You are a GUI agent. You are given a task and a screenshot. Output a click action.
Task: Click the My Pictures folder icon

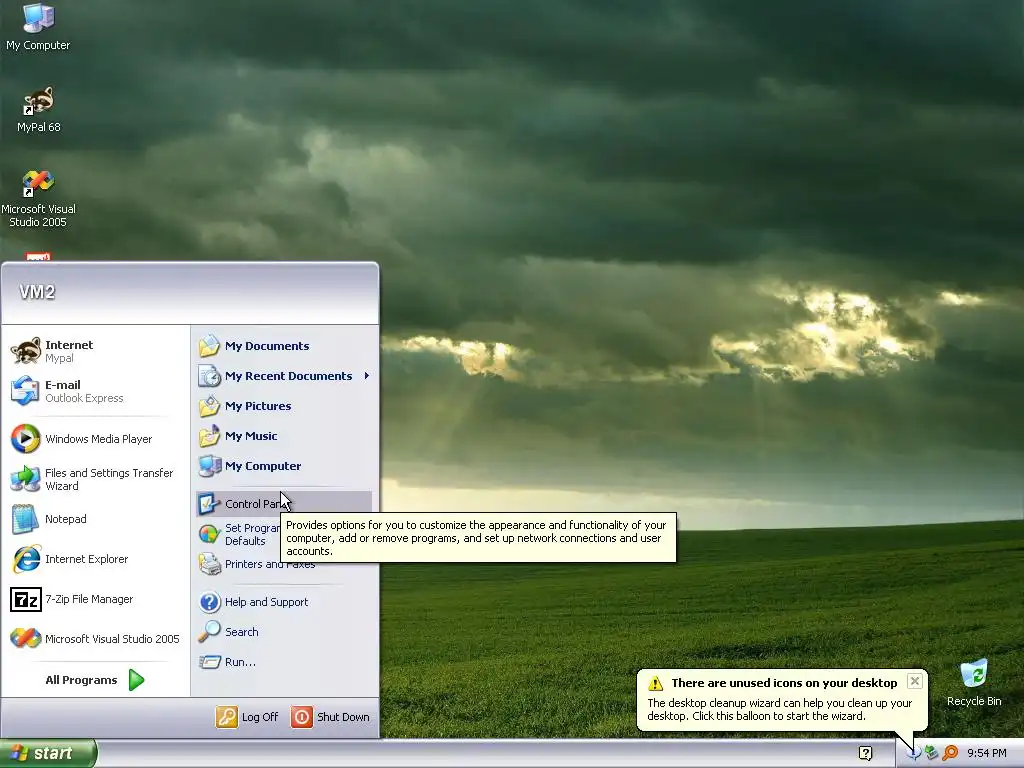(209, 406)
